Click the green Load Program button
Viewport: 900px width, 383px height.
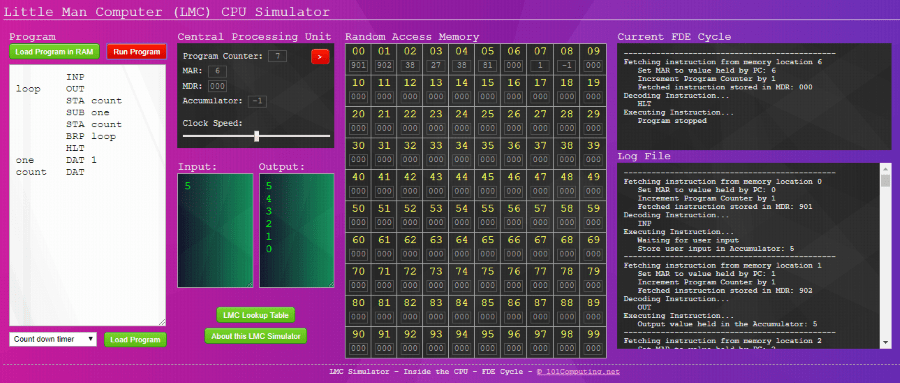135,339
